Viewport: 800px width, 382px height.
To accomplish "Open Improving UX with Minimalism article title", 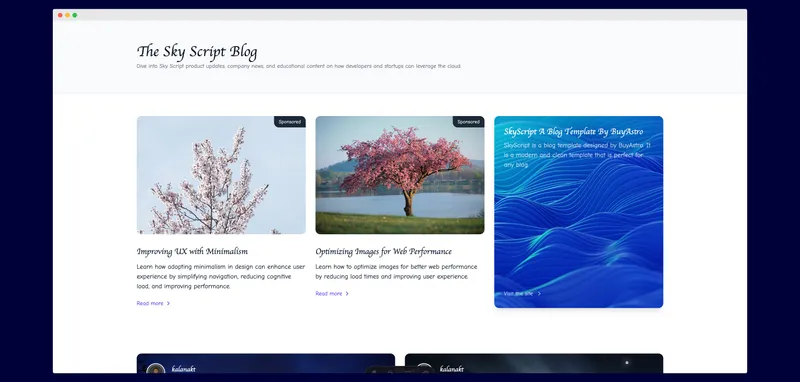I will pos(192,251).
